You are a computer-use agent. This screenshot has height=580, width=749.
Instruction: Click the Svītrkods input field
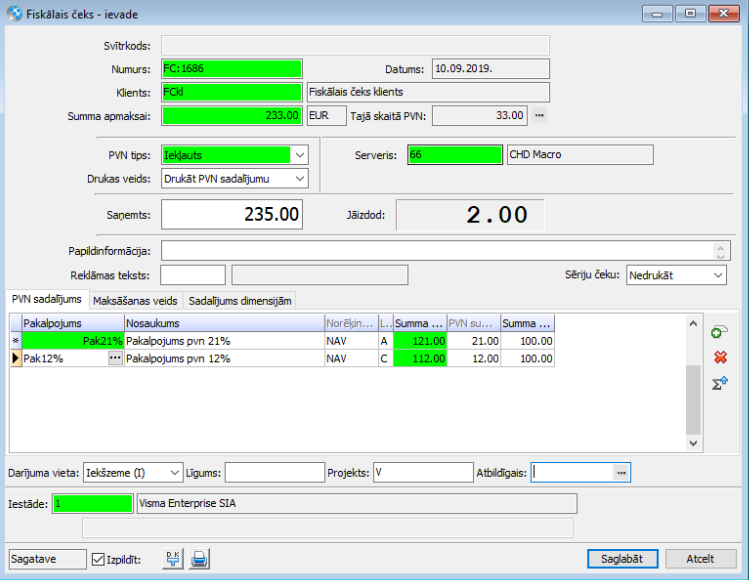coord(355,45)
